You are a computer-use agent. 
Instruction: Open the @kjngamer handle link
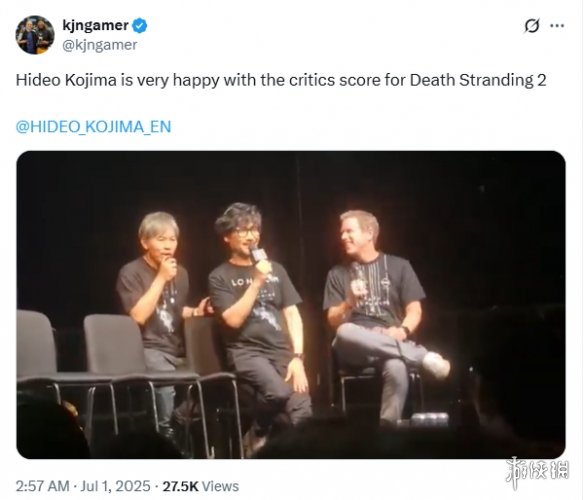point(100,45)
